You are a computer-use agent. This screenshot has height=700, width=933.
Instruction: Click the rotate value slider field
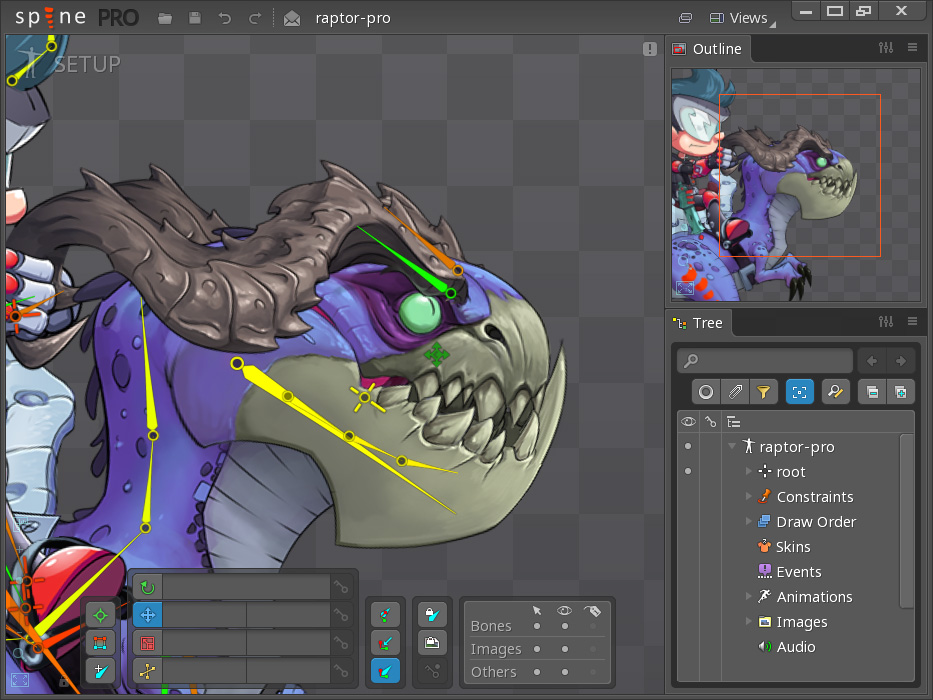[x=246, y=588]
